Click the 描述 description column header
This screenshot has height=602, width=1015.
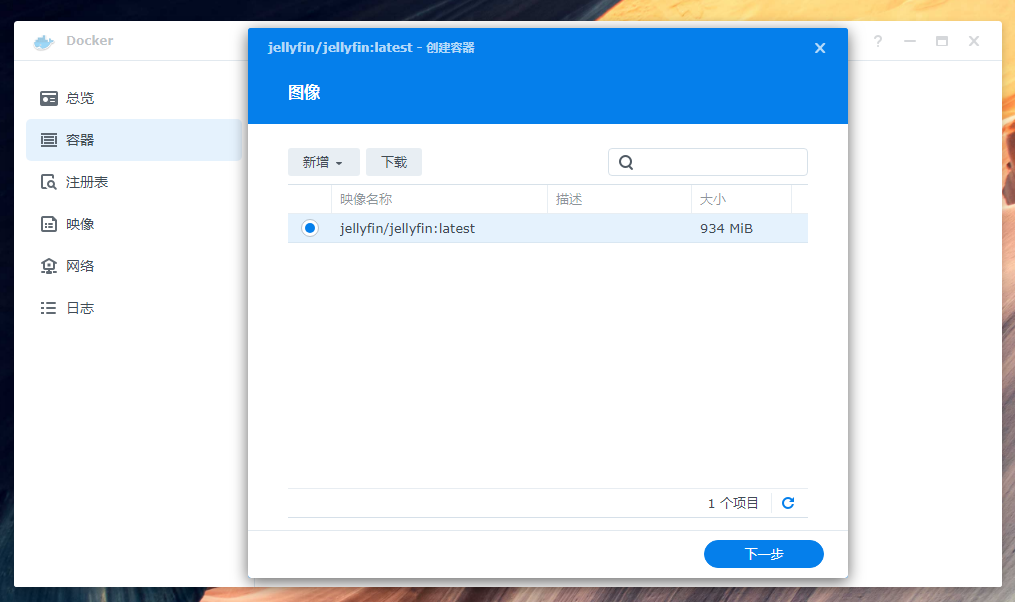click(618, 199)
